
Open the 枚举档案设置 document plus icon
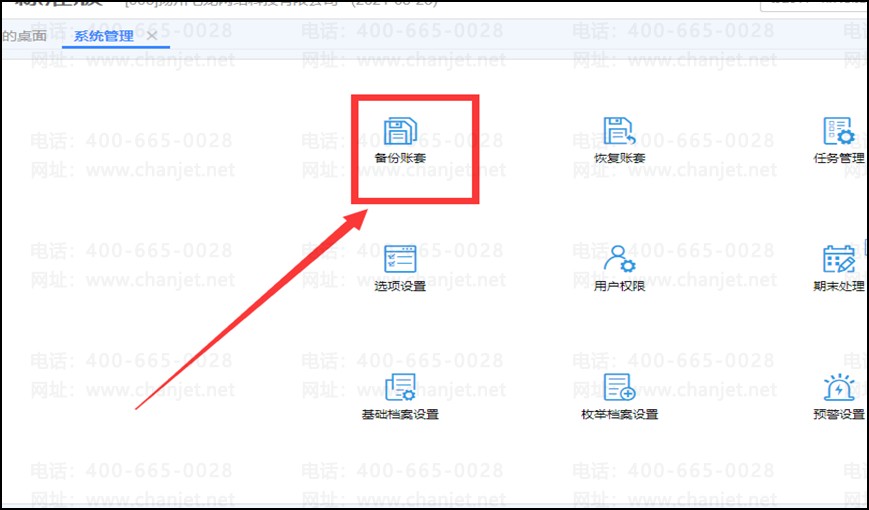point(619,387)
